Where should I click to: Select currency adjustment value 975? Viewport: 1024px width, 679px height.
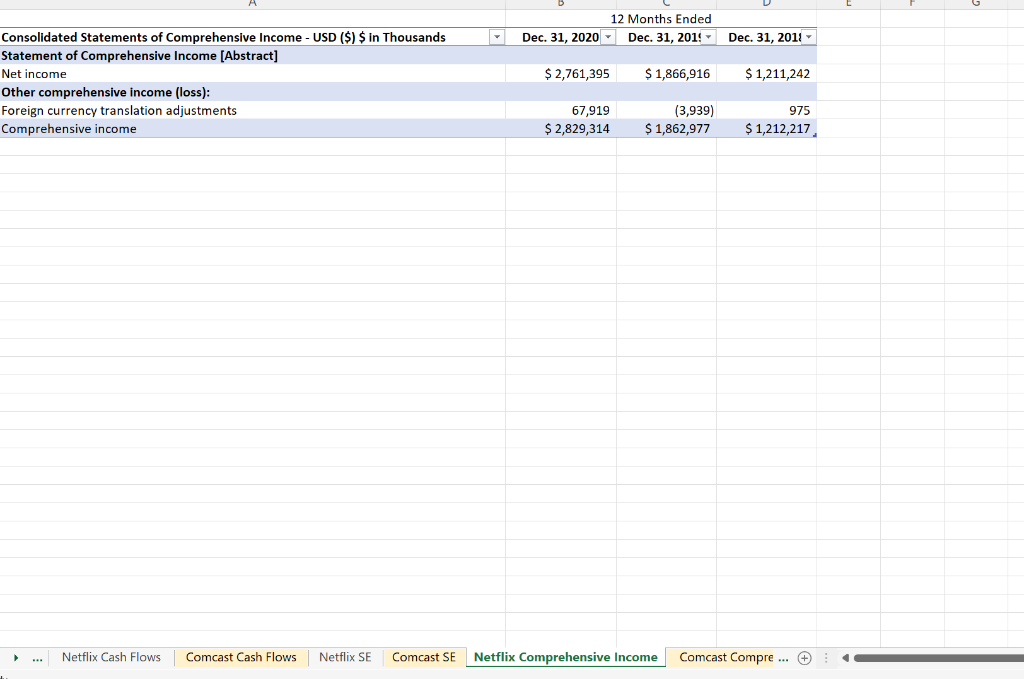click(x=767, y=110)
